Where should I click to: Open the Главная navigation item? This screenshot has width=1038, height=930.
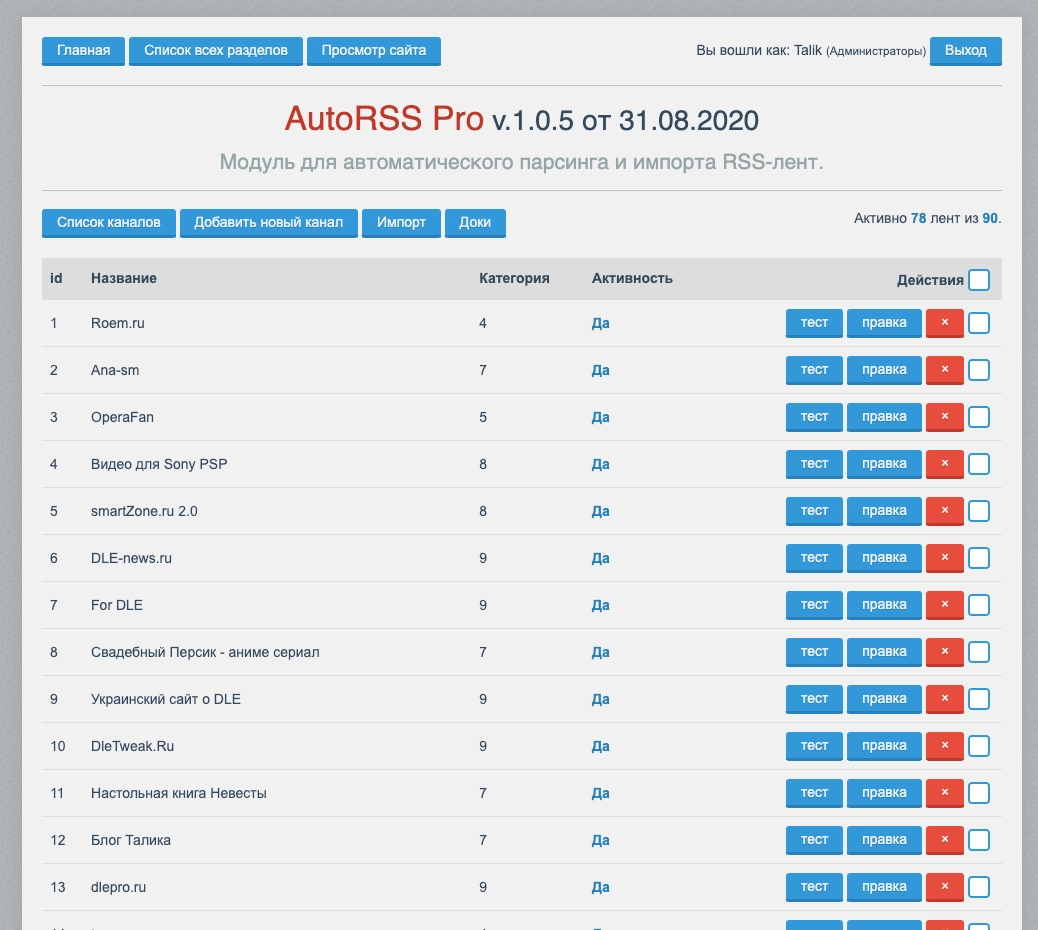click(x=83, y=51)
